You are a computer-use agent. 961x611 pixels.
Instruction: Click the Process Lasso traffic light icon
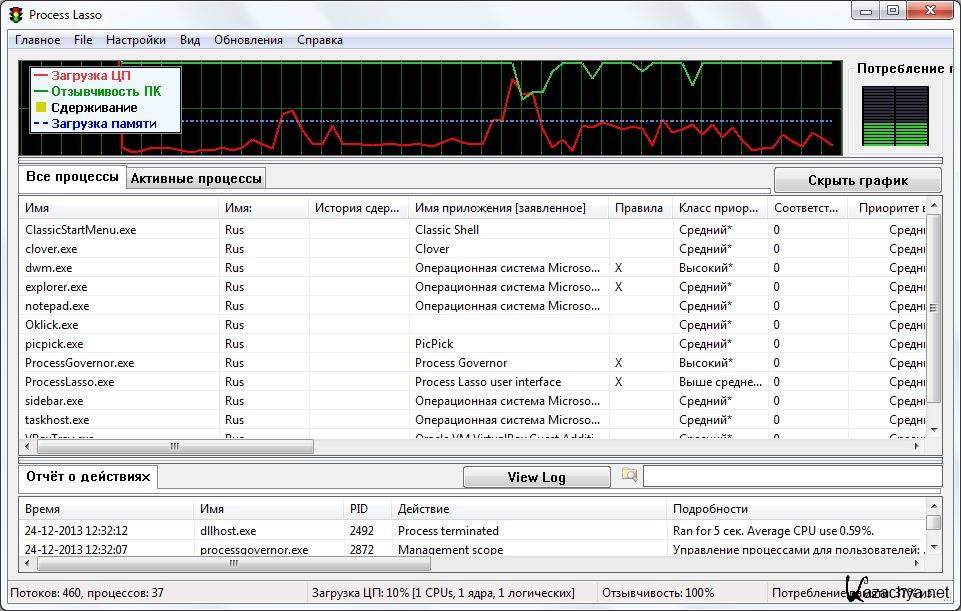15,15
